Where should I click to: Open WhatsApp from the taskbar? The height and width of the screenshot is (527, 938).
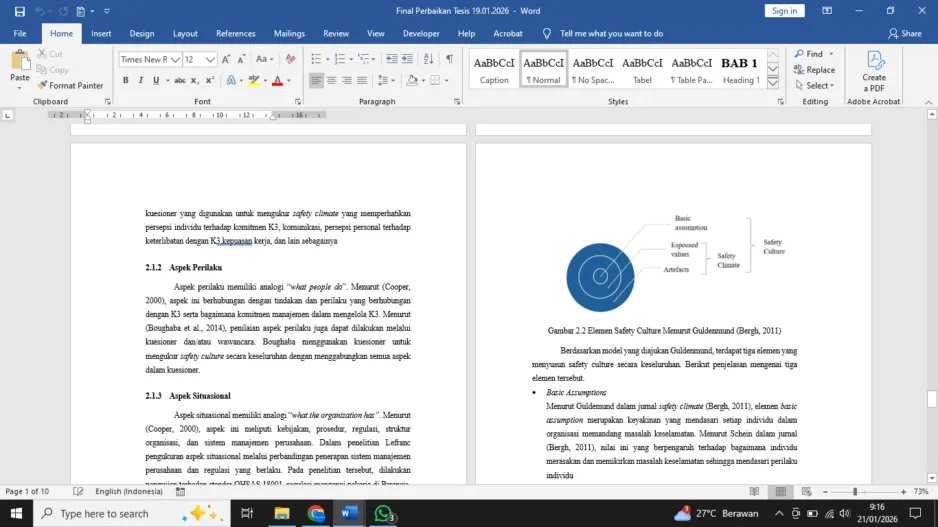[383, 513]
